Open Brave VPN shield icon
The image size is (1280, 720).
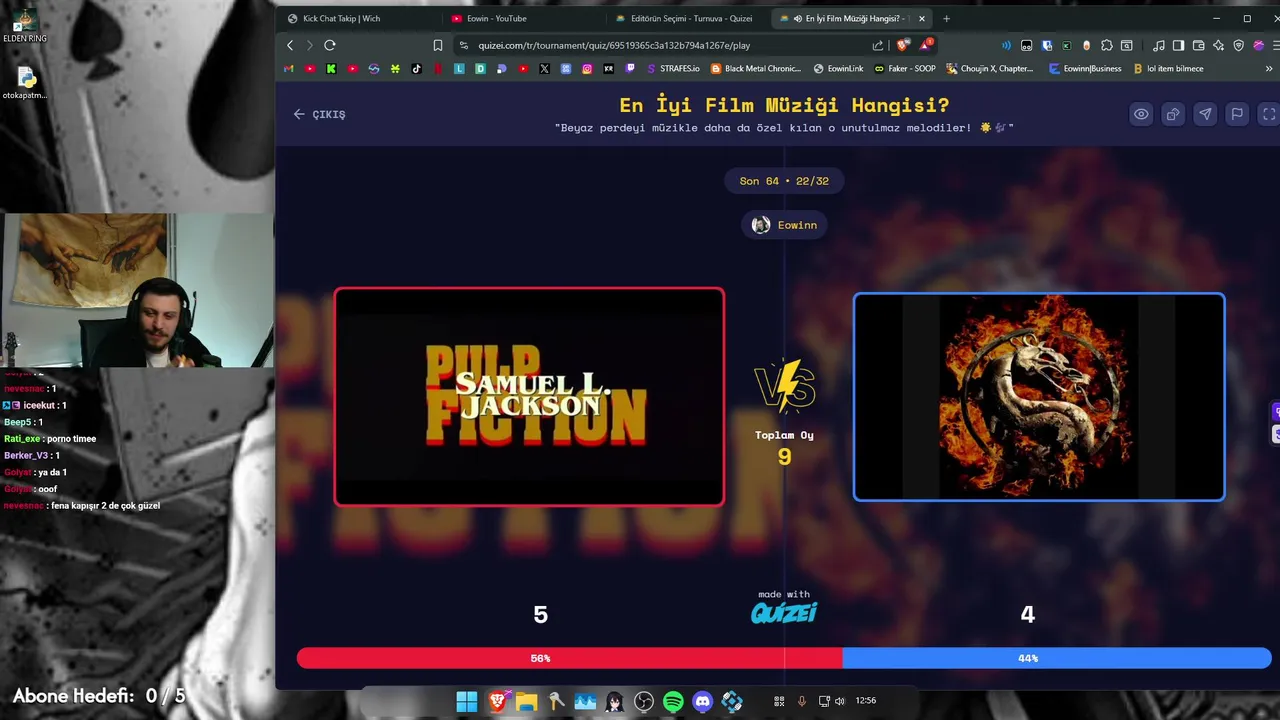1238,45
